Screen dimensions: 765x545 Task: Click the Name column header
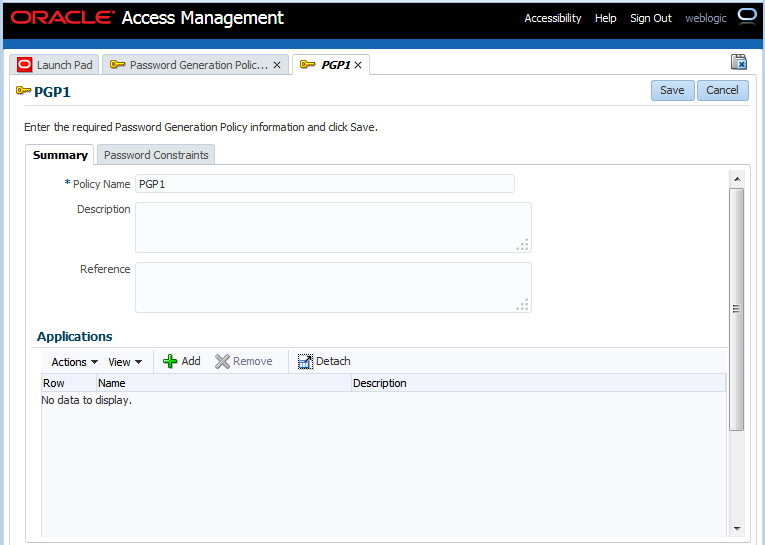click(x=224, y=383)
